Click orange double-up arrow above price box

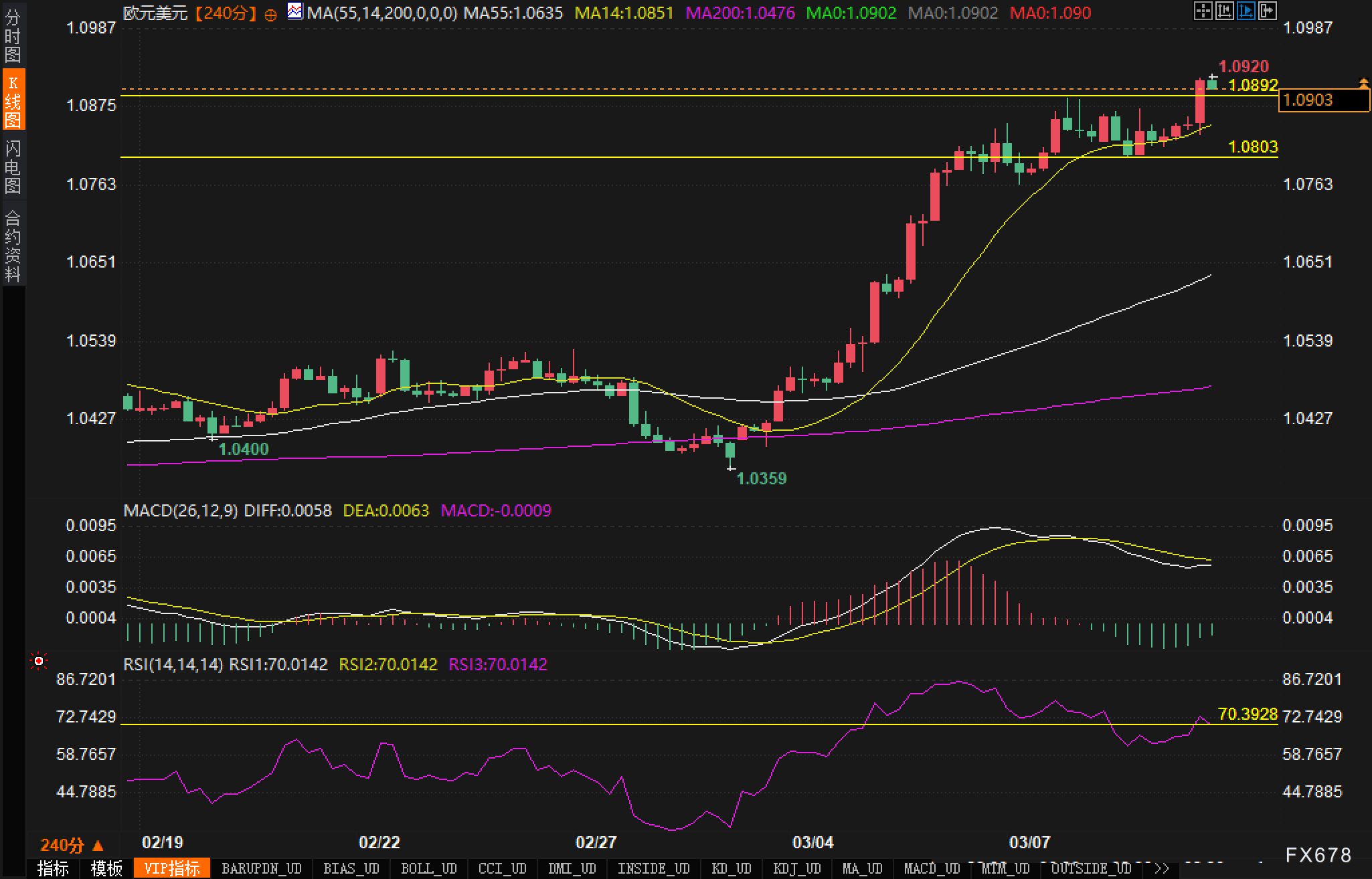[x=1363, y=83]
